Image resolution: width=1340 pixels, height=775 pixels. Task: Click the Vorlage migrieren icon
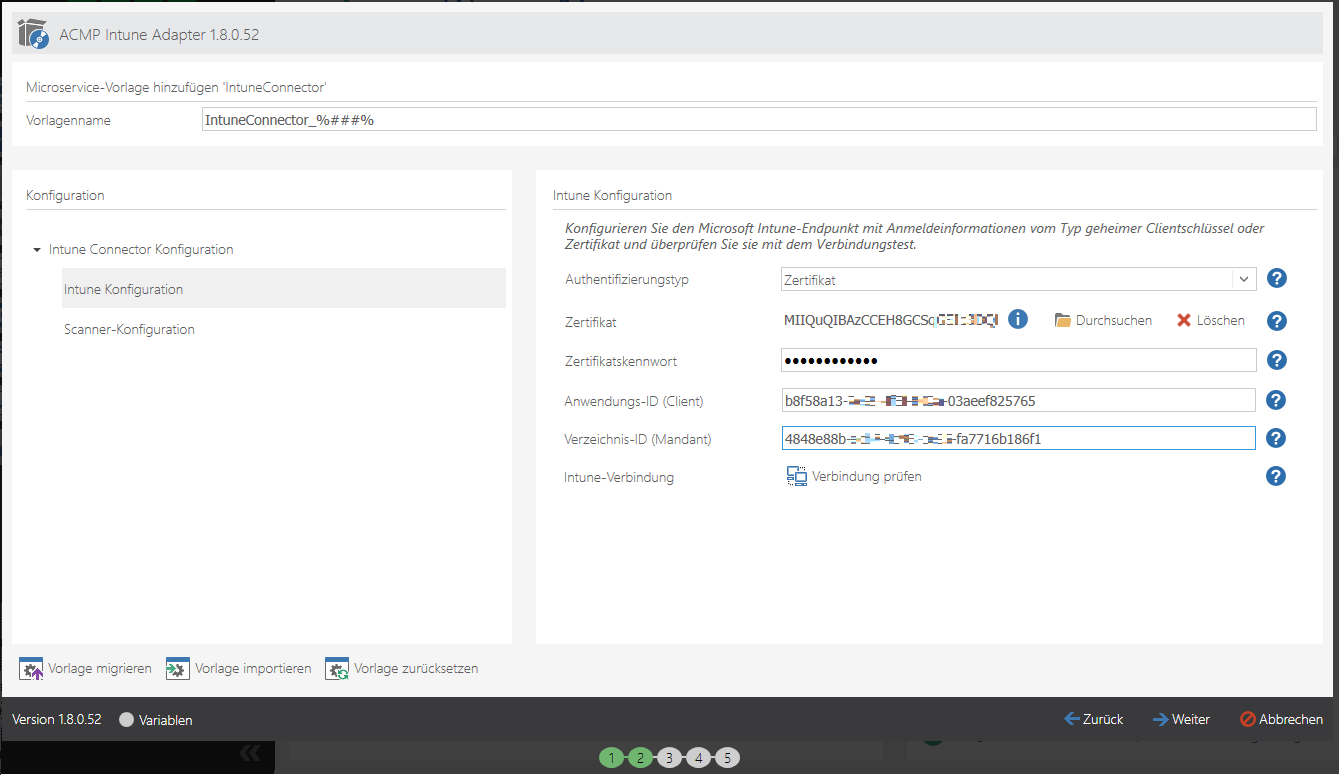pyautogui.click(x=32, y=669)
